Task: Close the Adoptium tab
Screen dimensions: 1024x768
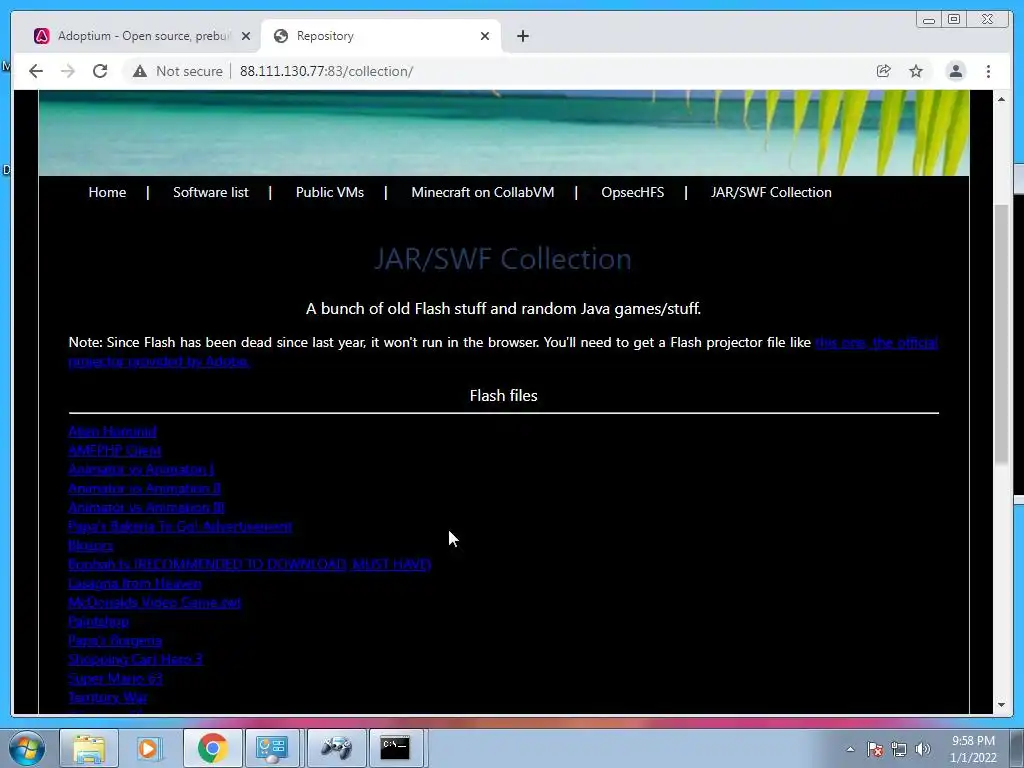Action: (x=246, y=36)
